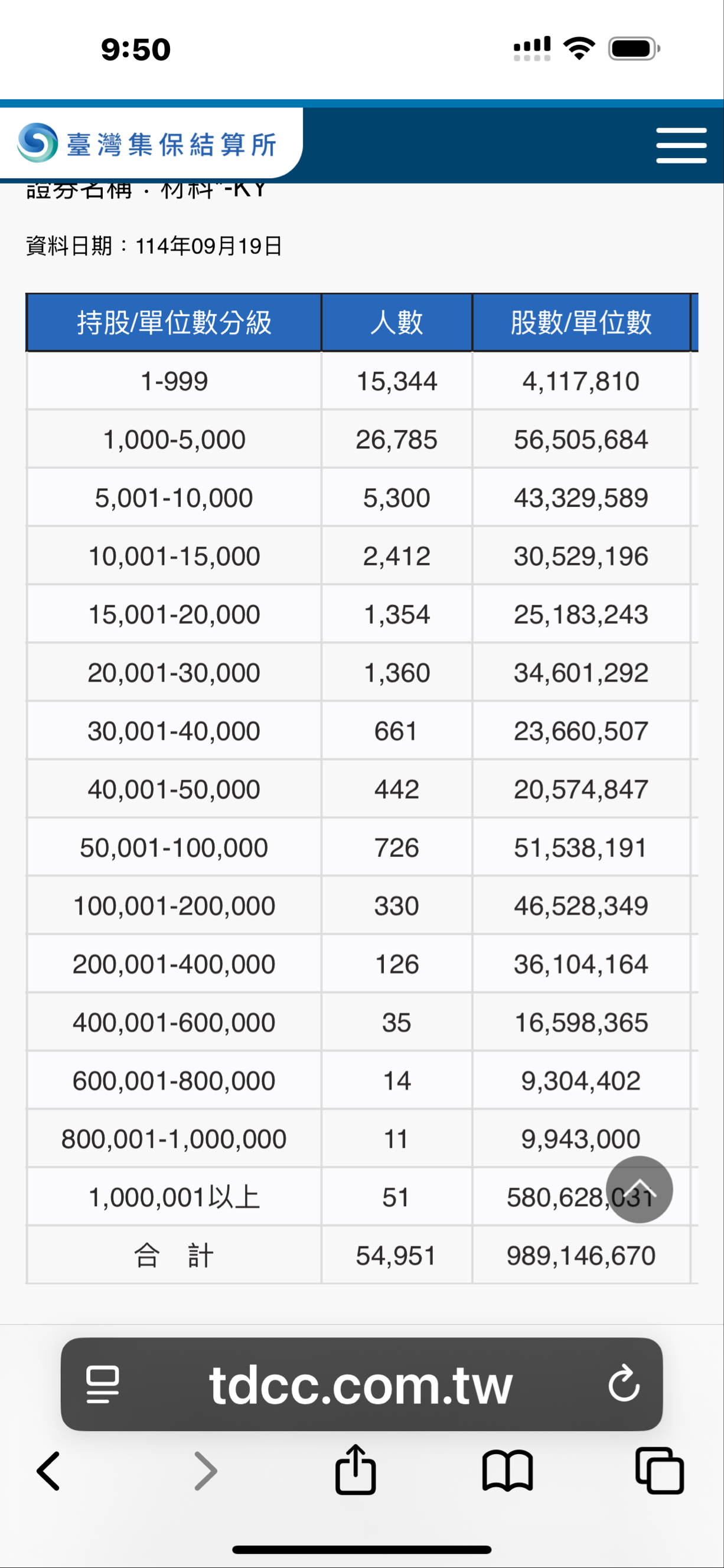Tap the data date 114年09月19日 text
Viewport: 724px width, 1568px height.
[208, 246]
